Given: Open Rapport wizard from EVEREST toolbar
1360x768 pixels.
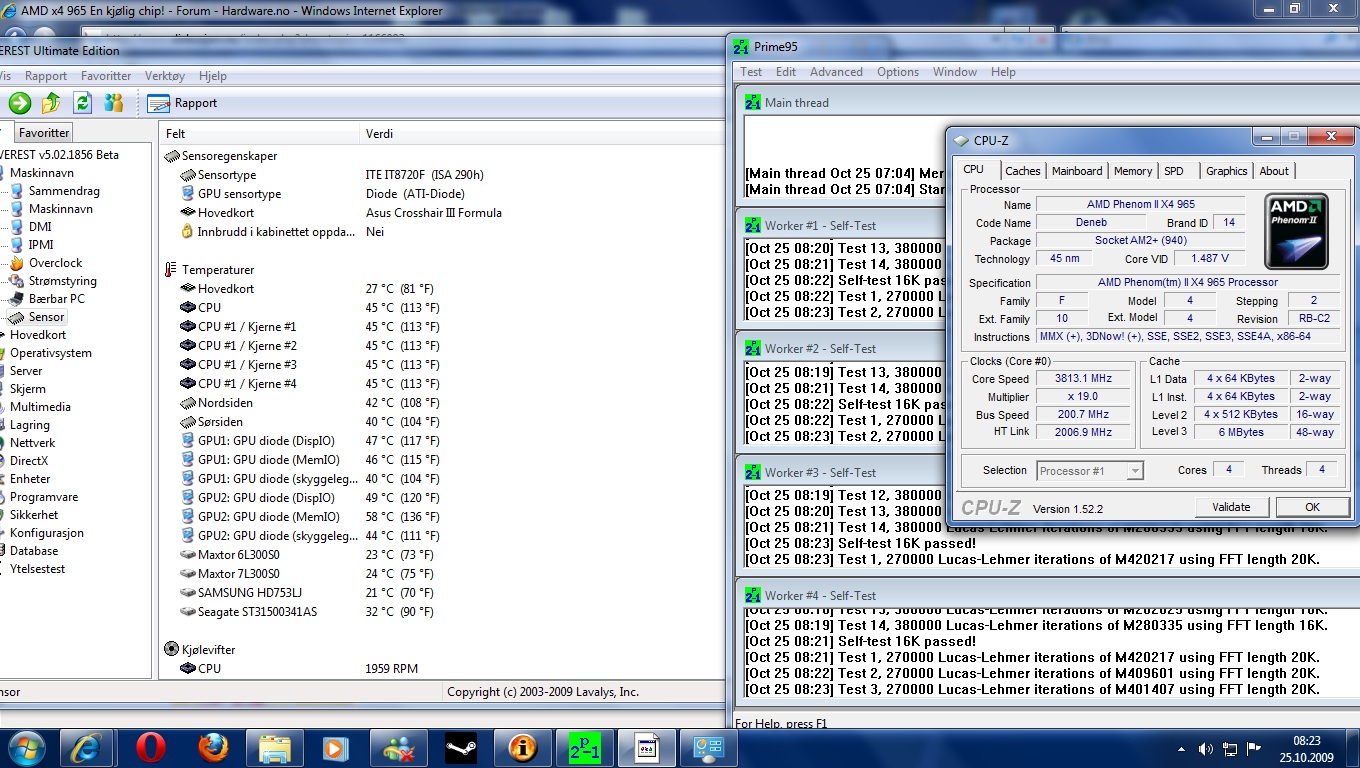Looking at the screenshot, I should coord(182,102).
